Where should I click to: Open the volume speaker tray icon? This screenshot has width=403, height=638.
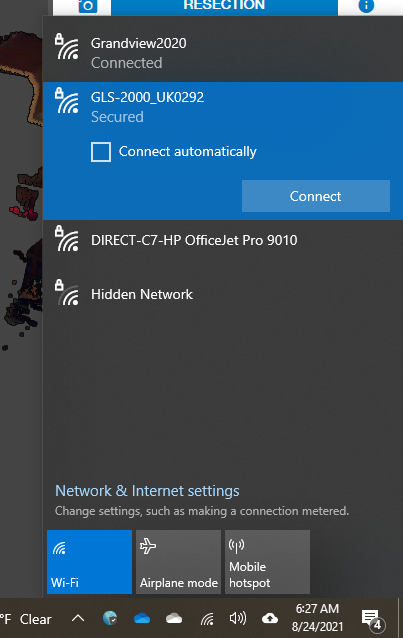[238, 618]
